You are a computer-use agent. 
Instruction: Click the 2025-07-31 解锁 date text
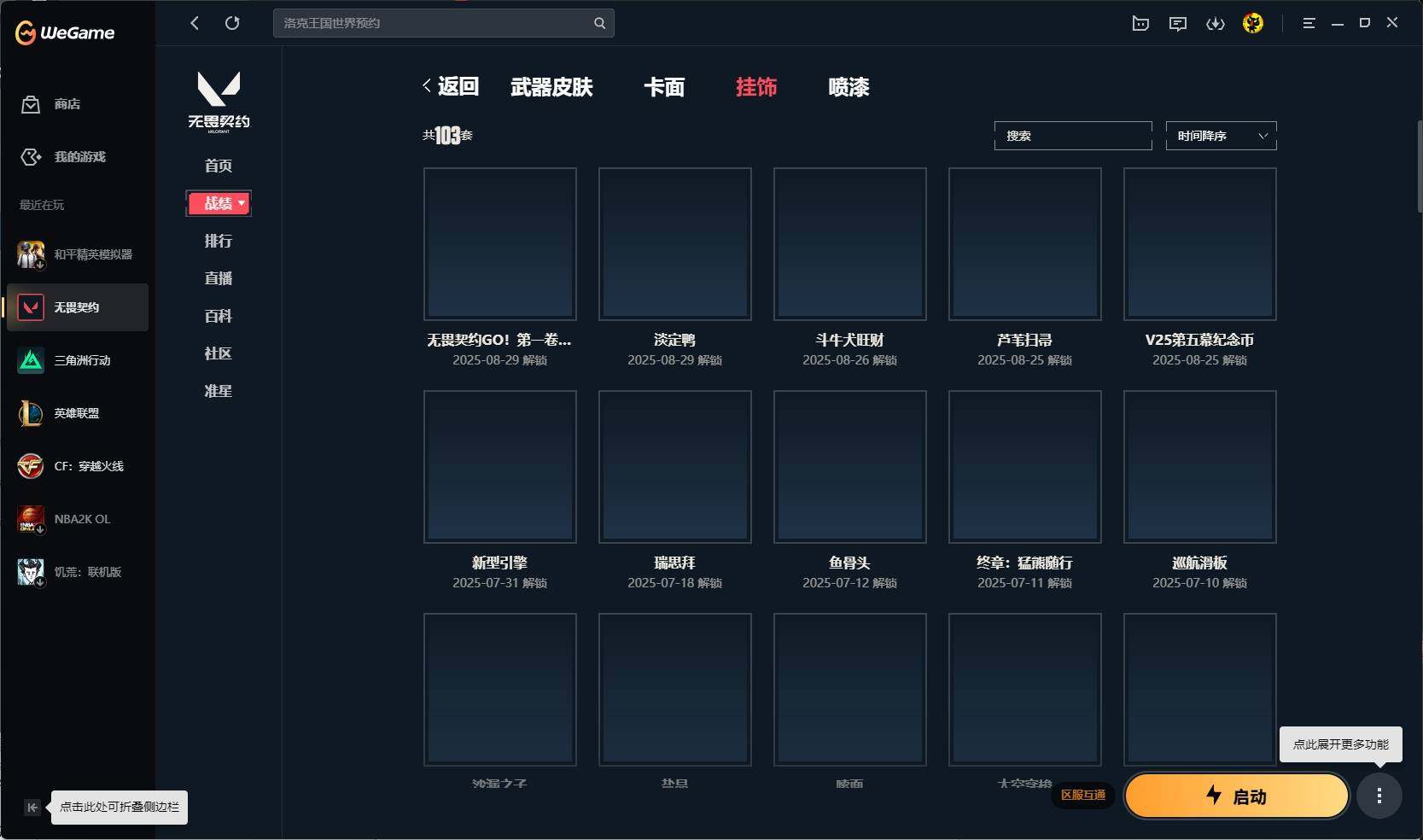coord(500,583)
